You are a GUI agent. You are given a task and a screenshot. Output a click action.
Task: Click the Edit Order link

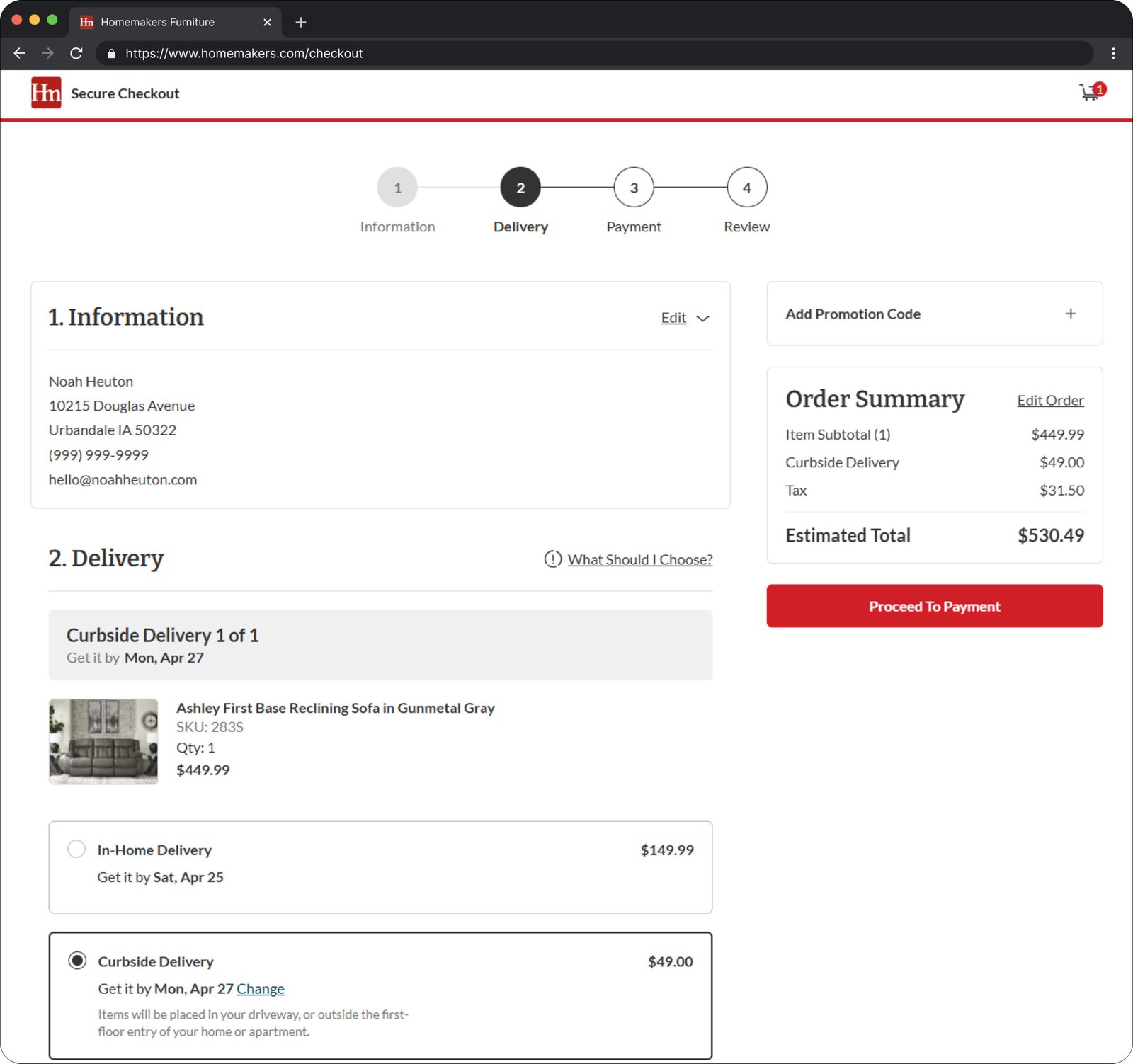[x=1050, y=401]
